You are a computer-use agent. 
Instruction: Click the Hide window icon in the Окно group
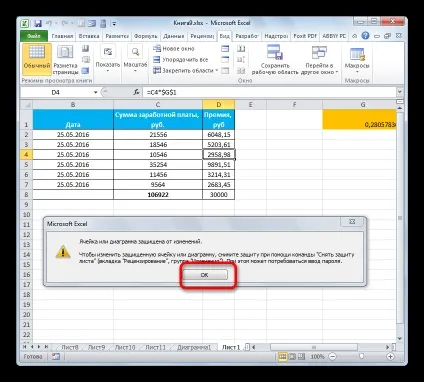225,60
